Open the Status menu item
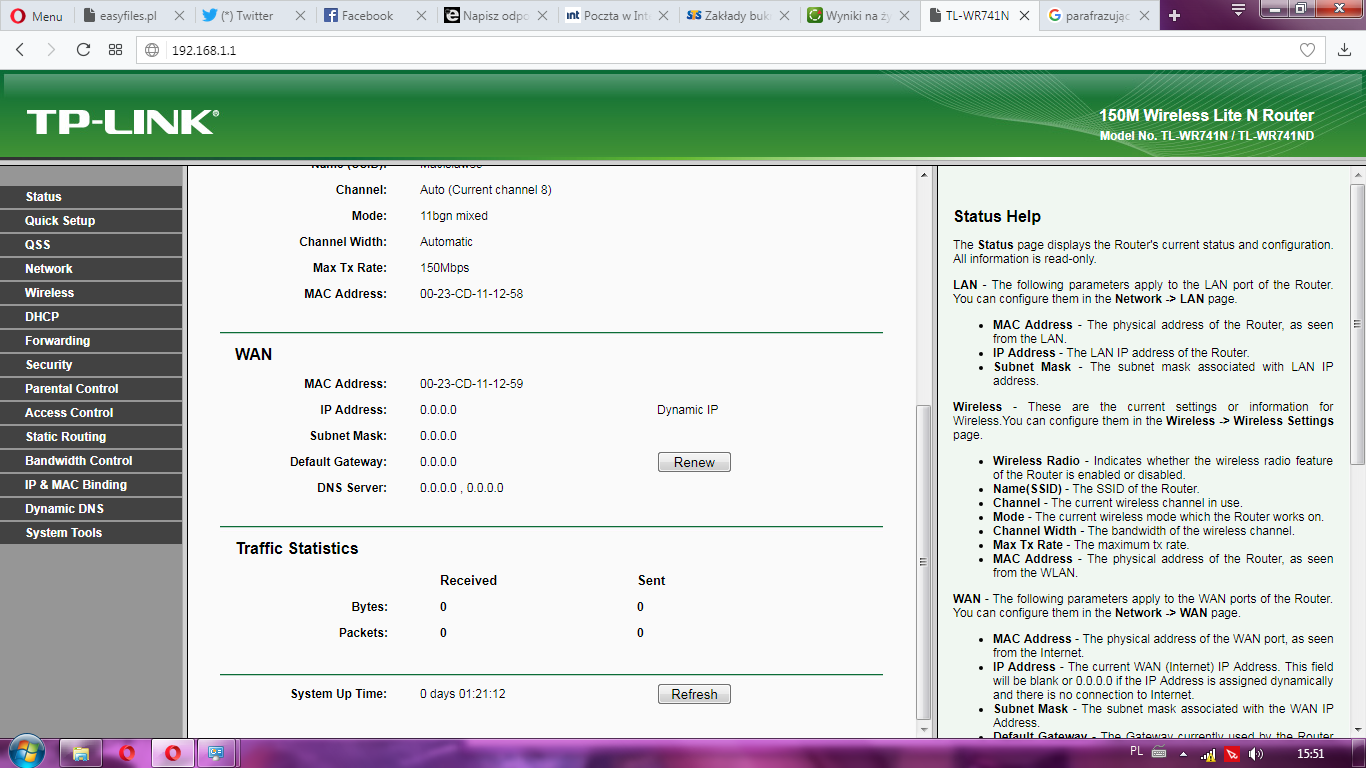The height and width of the screenshot is (768, 1366). [91, 197]
